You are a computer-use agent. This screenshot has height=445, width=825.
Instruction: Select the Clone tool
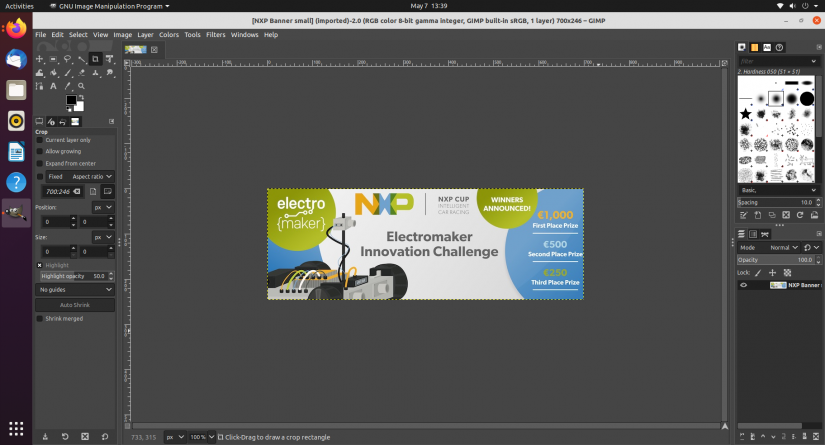(95, 73)
